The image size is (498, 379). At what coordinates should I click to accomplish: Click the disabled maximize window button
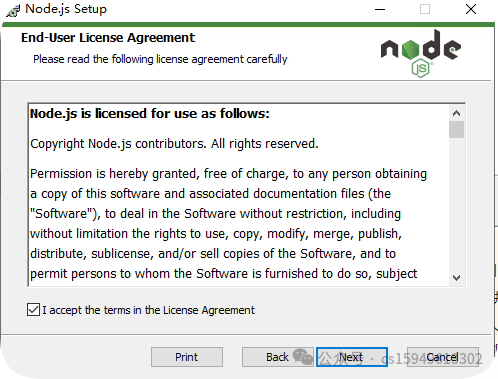click(425, 9)
